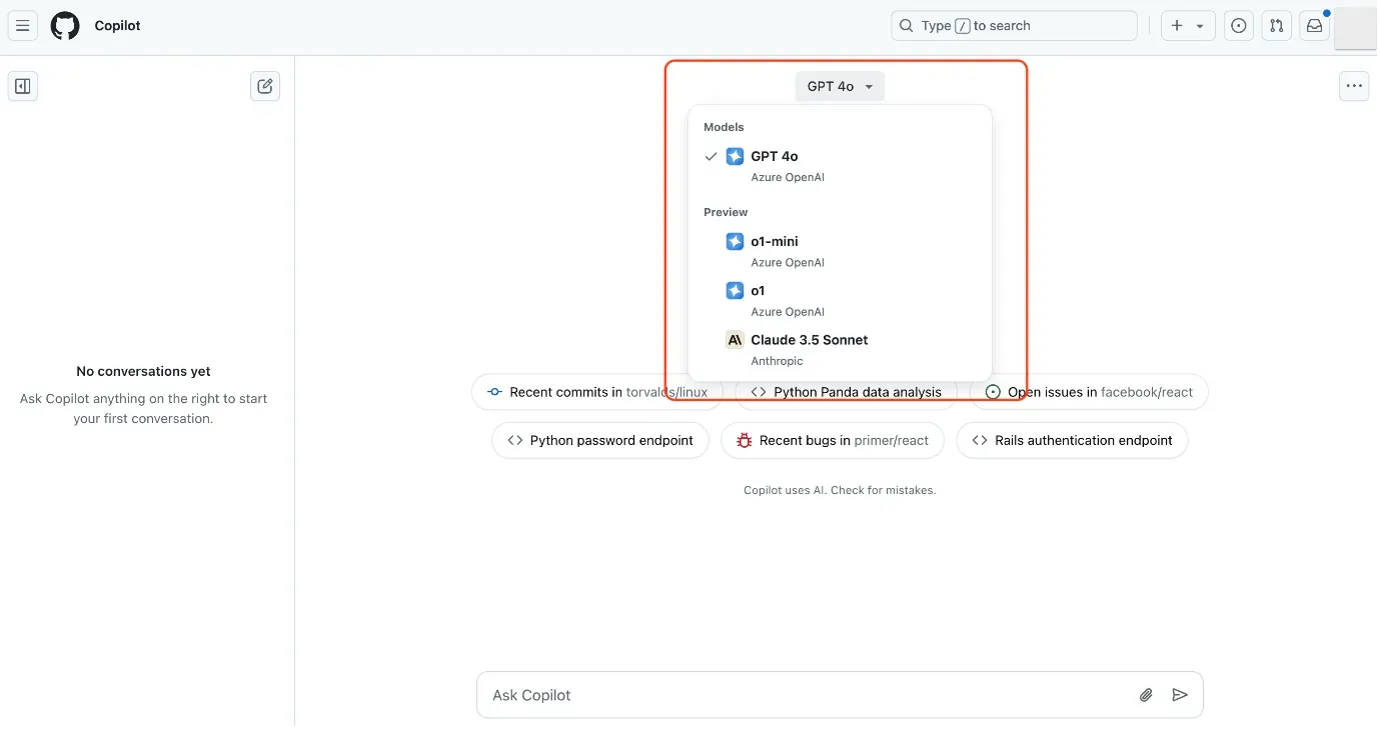
Task: Open the notifications inbox icon
Action: (x=1314, y=26)
